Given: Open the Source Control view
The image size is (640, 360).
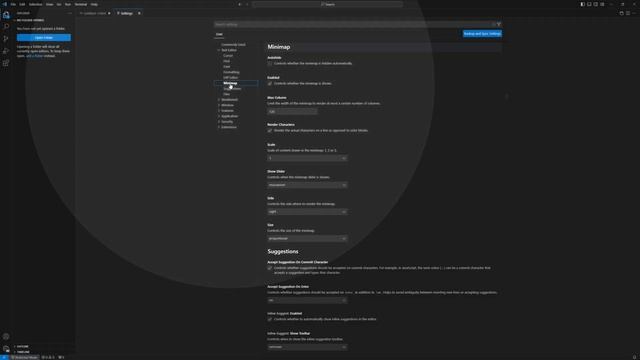Looking at the screenshot, I should point(6,39).
